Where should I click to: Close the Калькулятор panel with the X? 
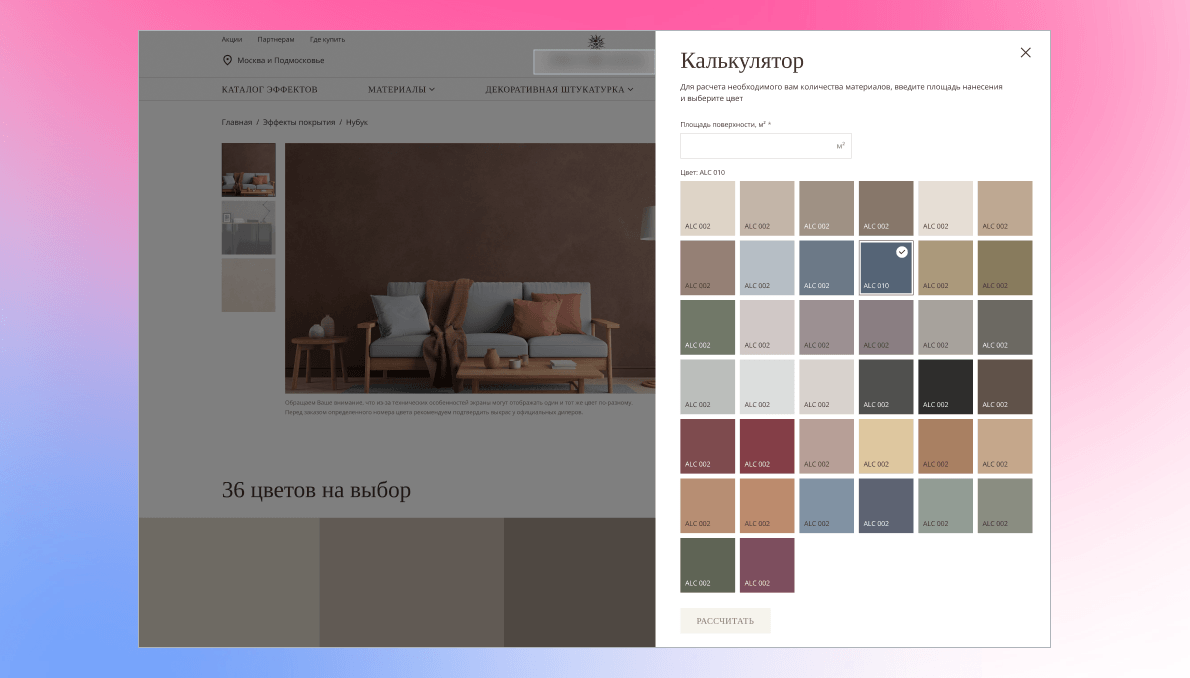(1025, 52)
